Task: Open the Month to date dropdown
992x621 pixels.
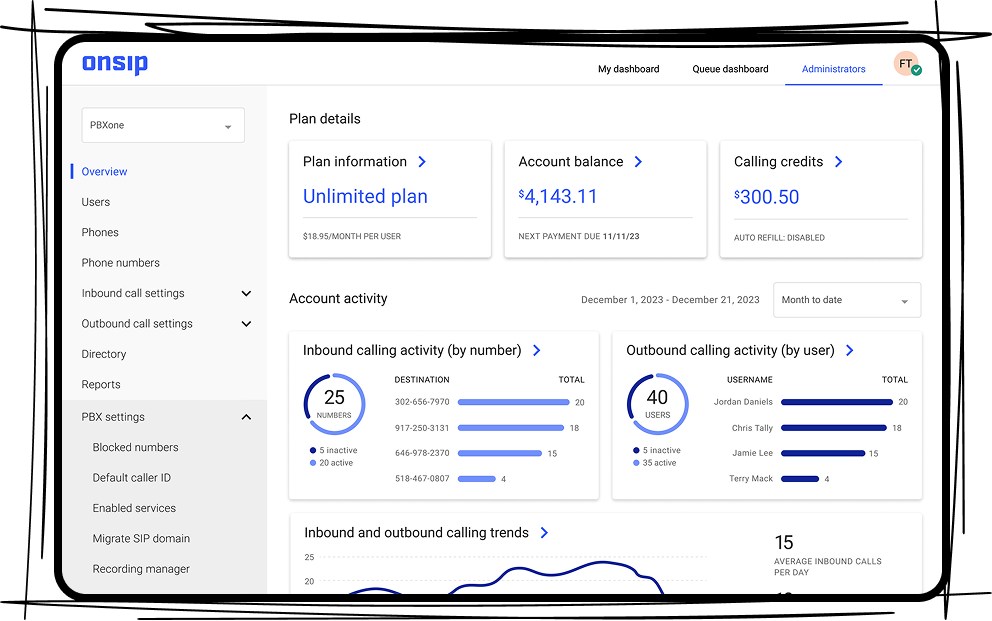Action: coord(846,300)
